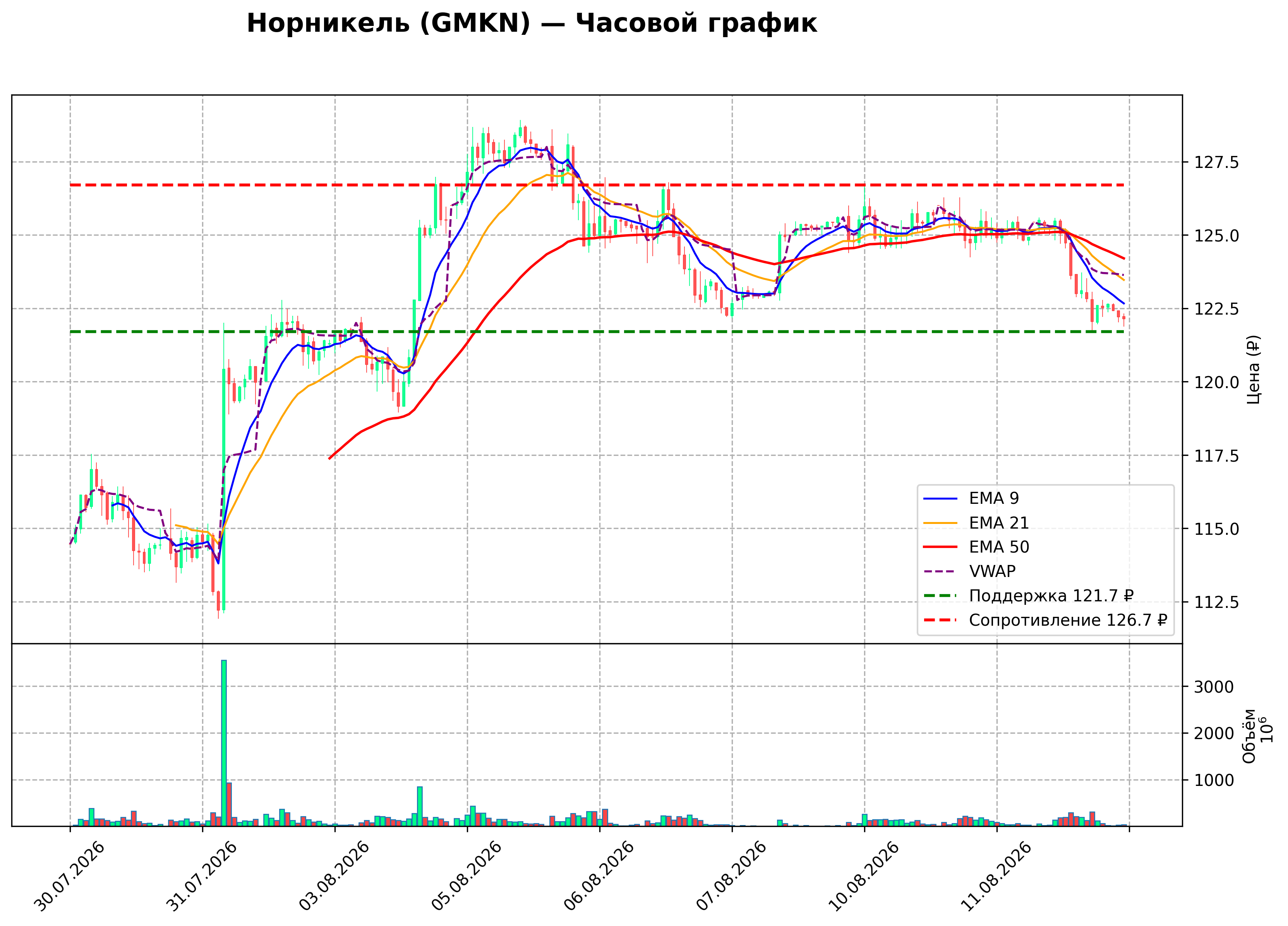Click price axis value 112.5

click(x=1216, y=602)
